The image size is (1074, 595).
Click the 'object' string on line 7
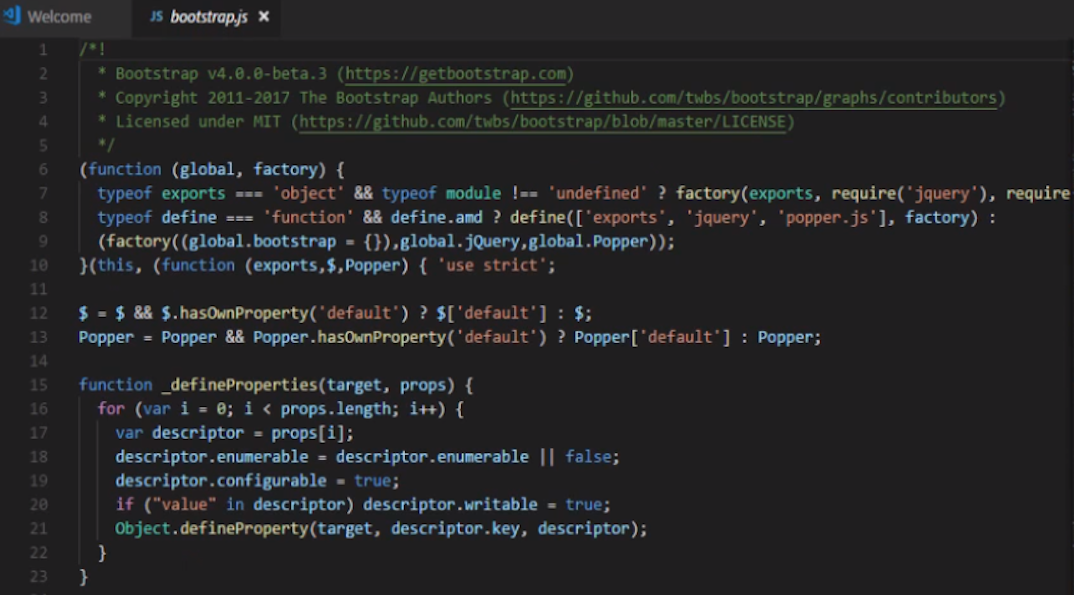(x=308, y=194)
